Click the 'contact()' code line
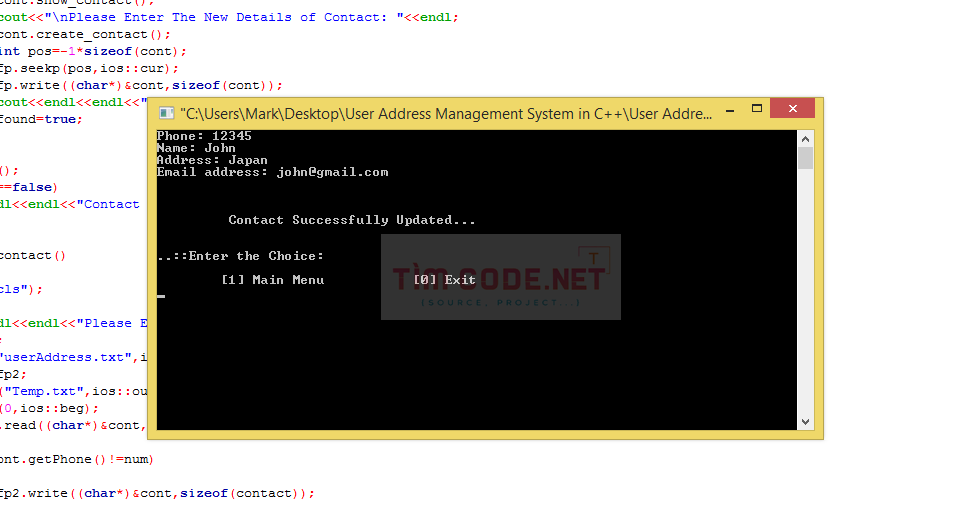The image size is (962, 513). (x=33, y=255)
